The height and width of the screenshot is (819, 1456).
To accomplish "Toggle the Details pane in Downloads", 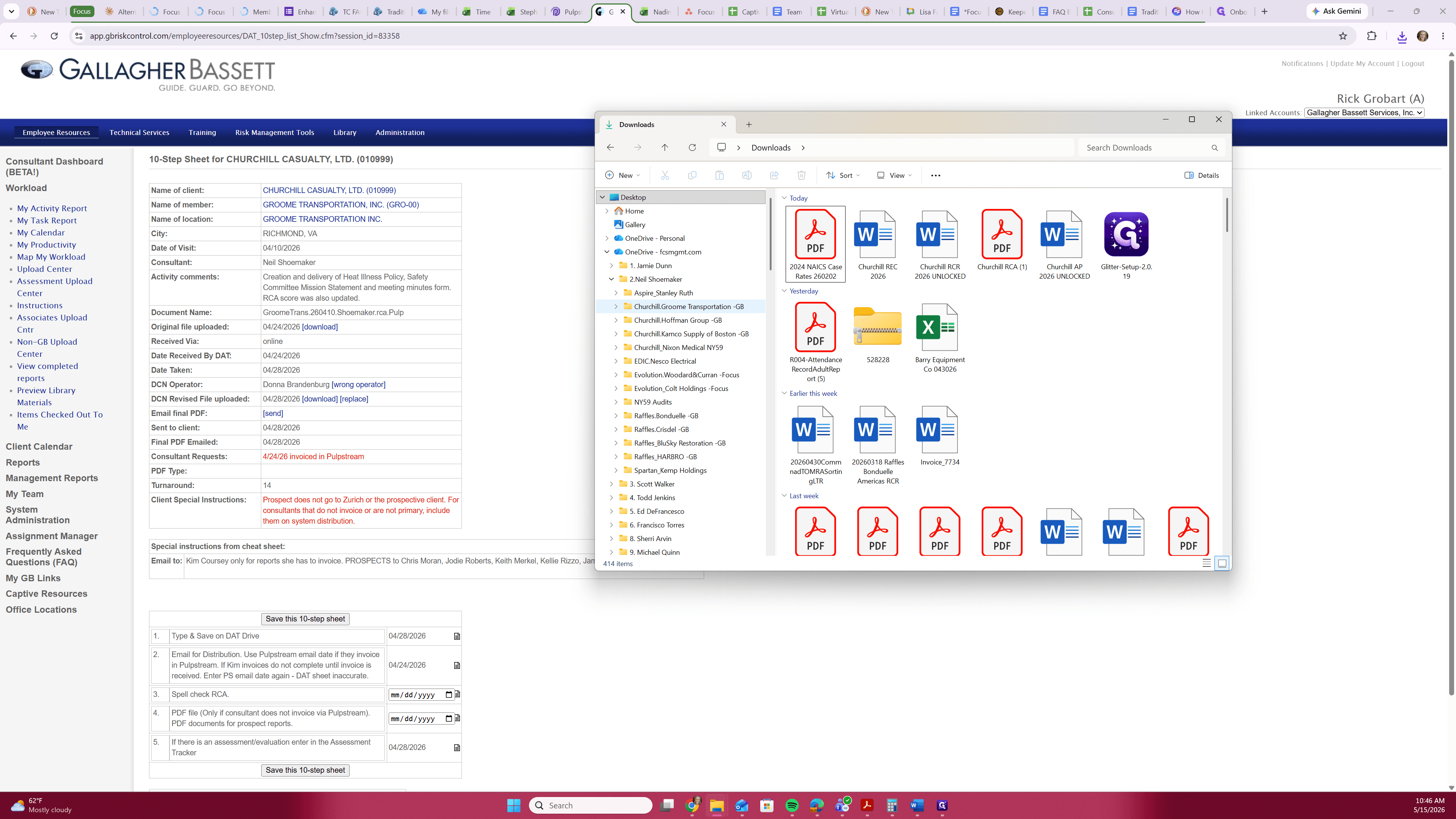I will click(1202, 175).
